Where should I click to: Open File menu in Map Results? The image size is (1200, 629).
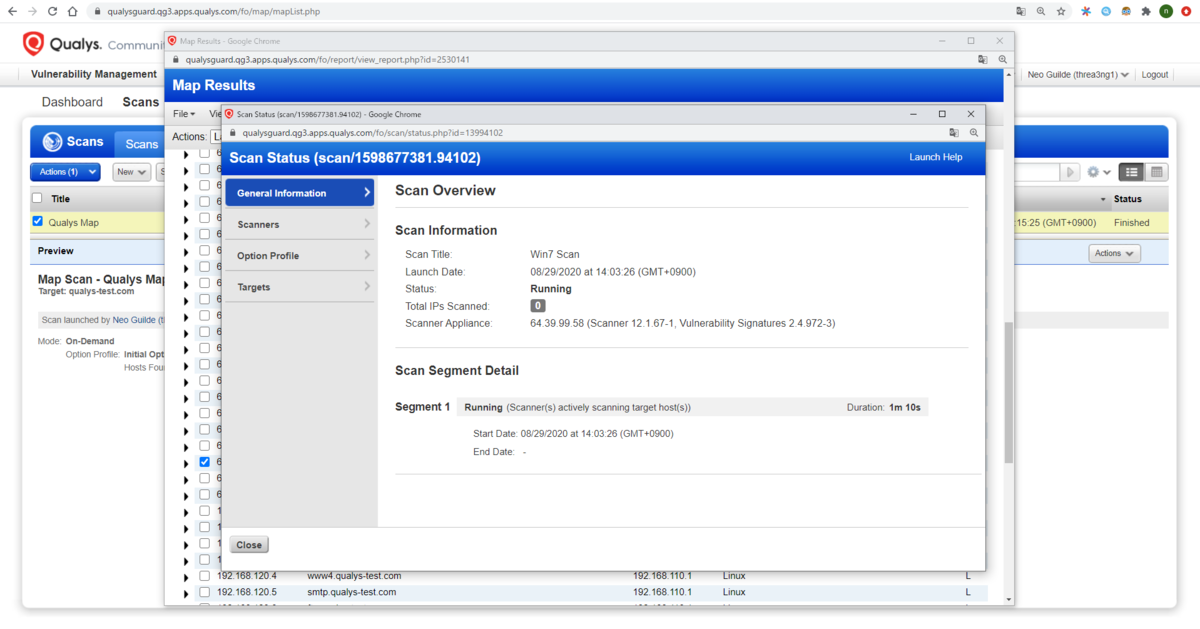[x=184, y=114]
